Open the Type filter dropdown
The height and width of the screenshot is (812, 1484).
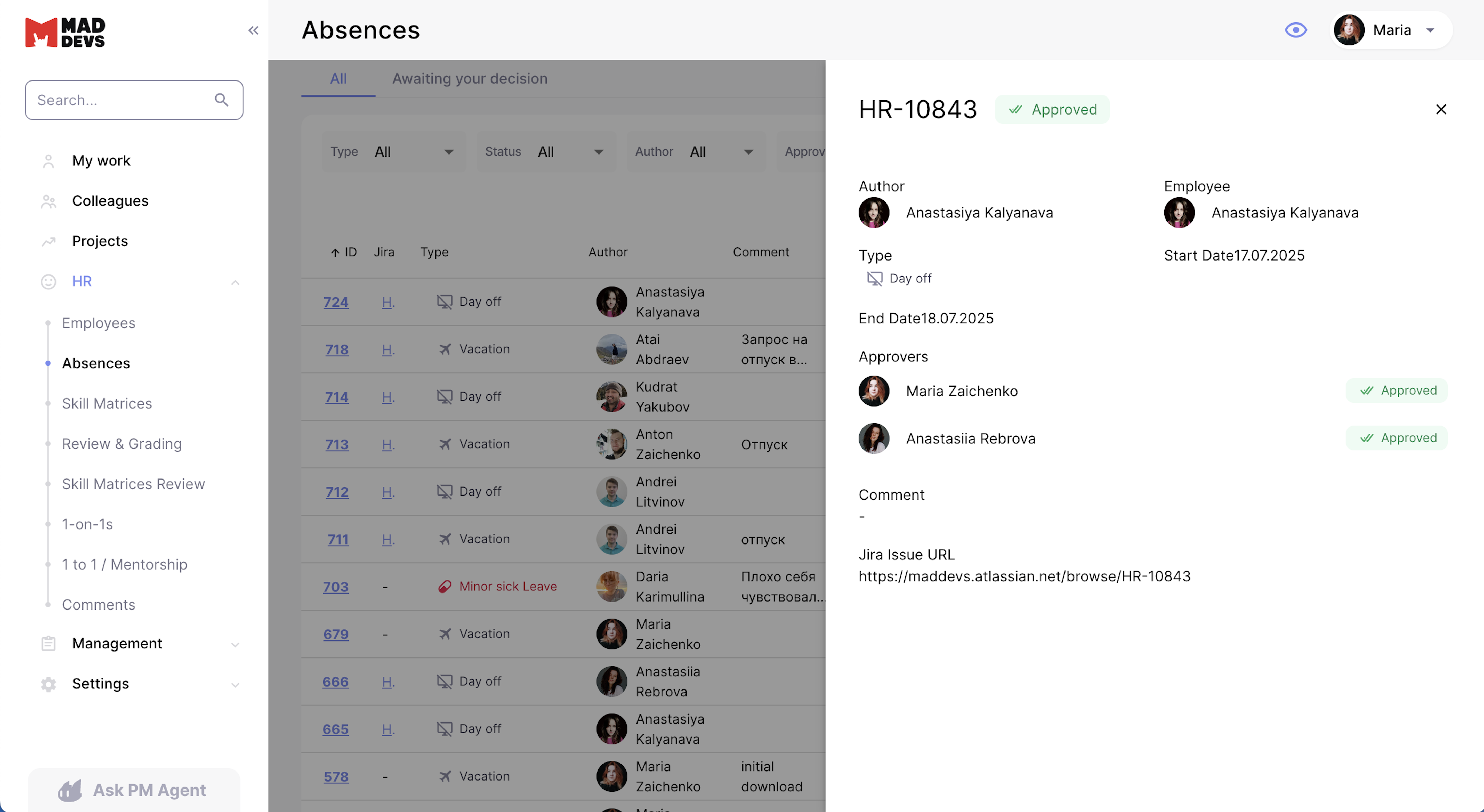(x=393, y=152)
